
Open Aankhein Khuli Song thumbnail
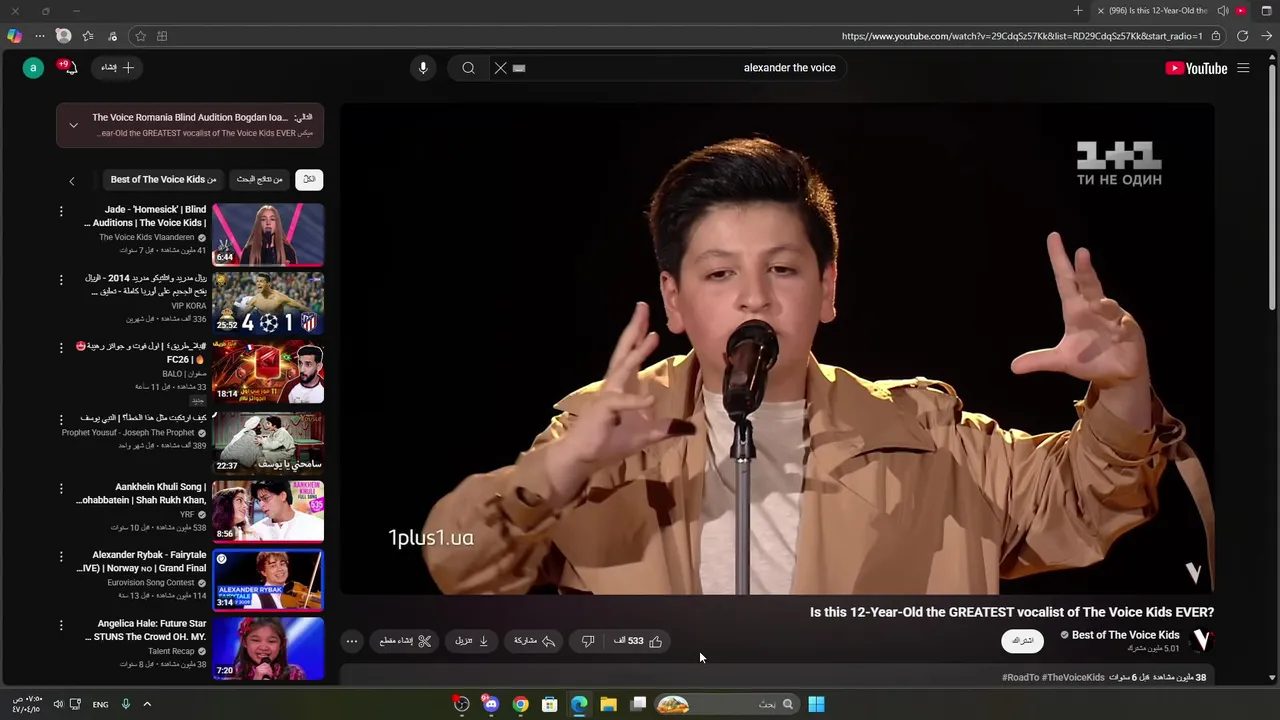[x=268, y=510]
